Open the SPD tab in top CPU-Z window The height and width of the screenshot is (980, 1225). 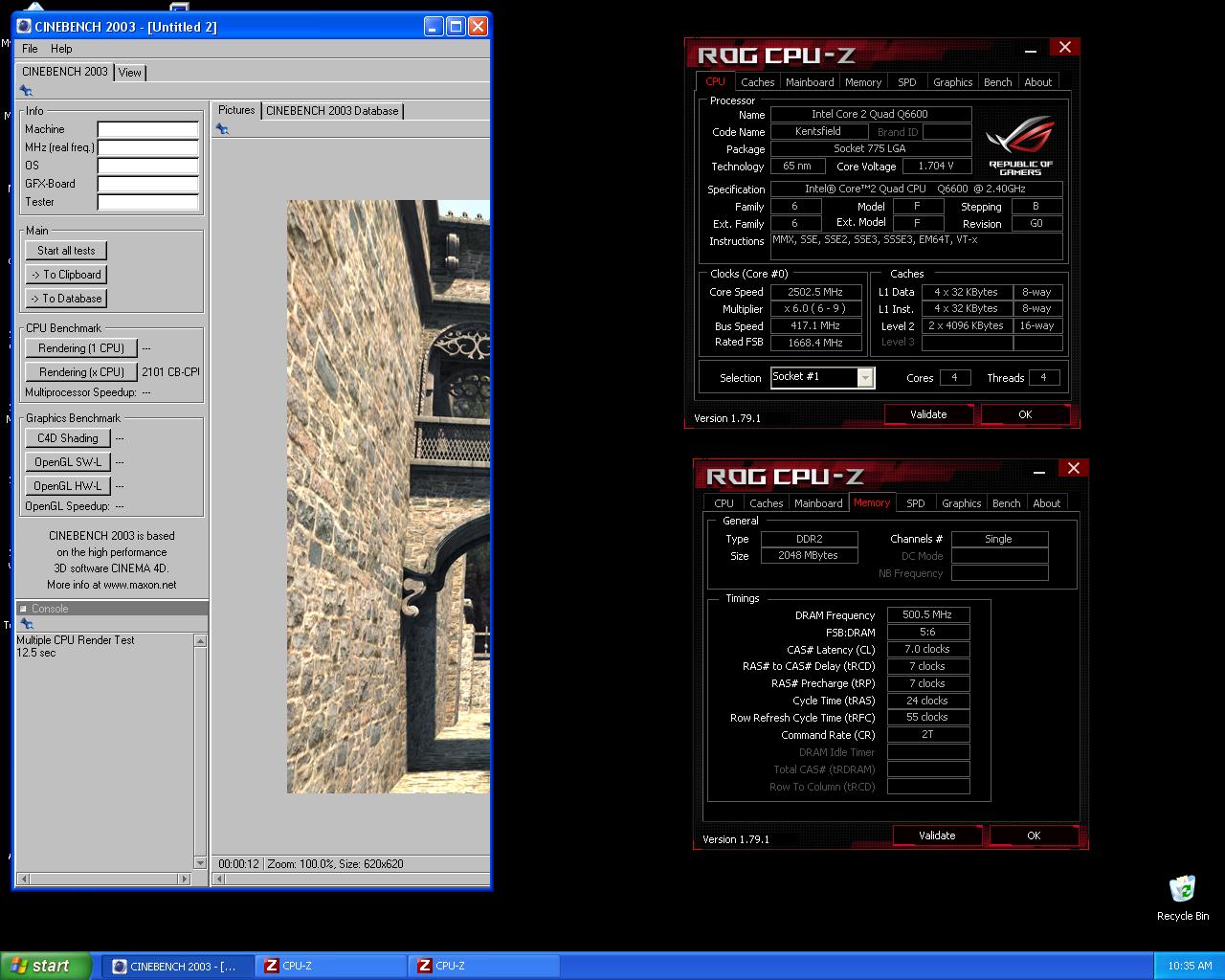[907, 82]
